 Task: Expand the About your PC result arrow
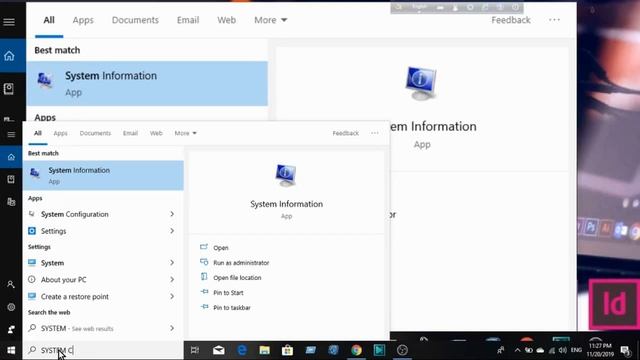(172, 280)
